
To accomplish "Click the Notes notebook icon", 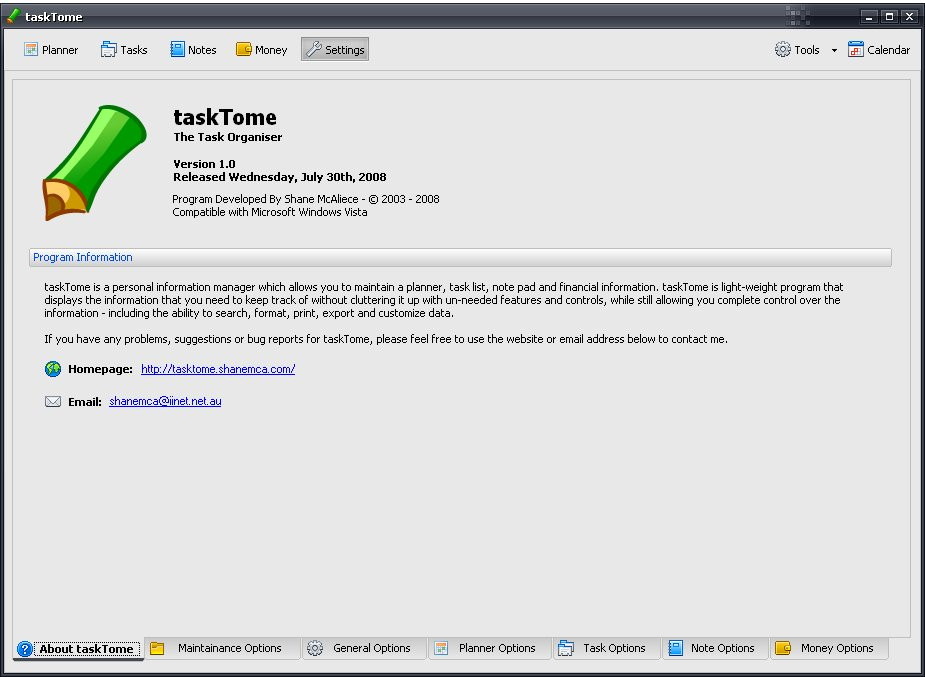I will [x=177, y=50].
